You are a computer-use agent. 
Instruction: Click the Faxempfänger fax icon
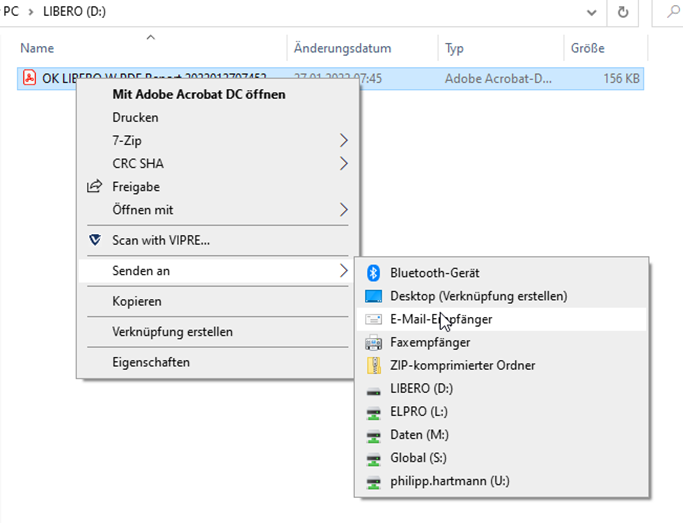(x=374, y=342)
